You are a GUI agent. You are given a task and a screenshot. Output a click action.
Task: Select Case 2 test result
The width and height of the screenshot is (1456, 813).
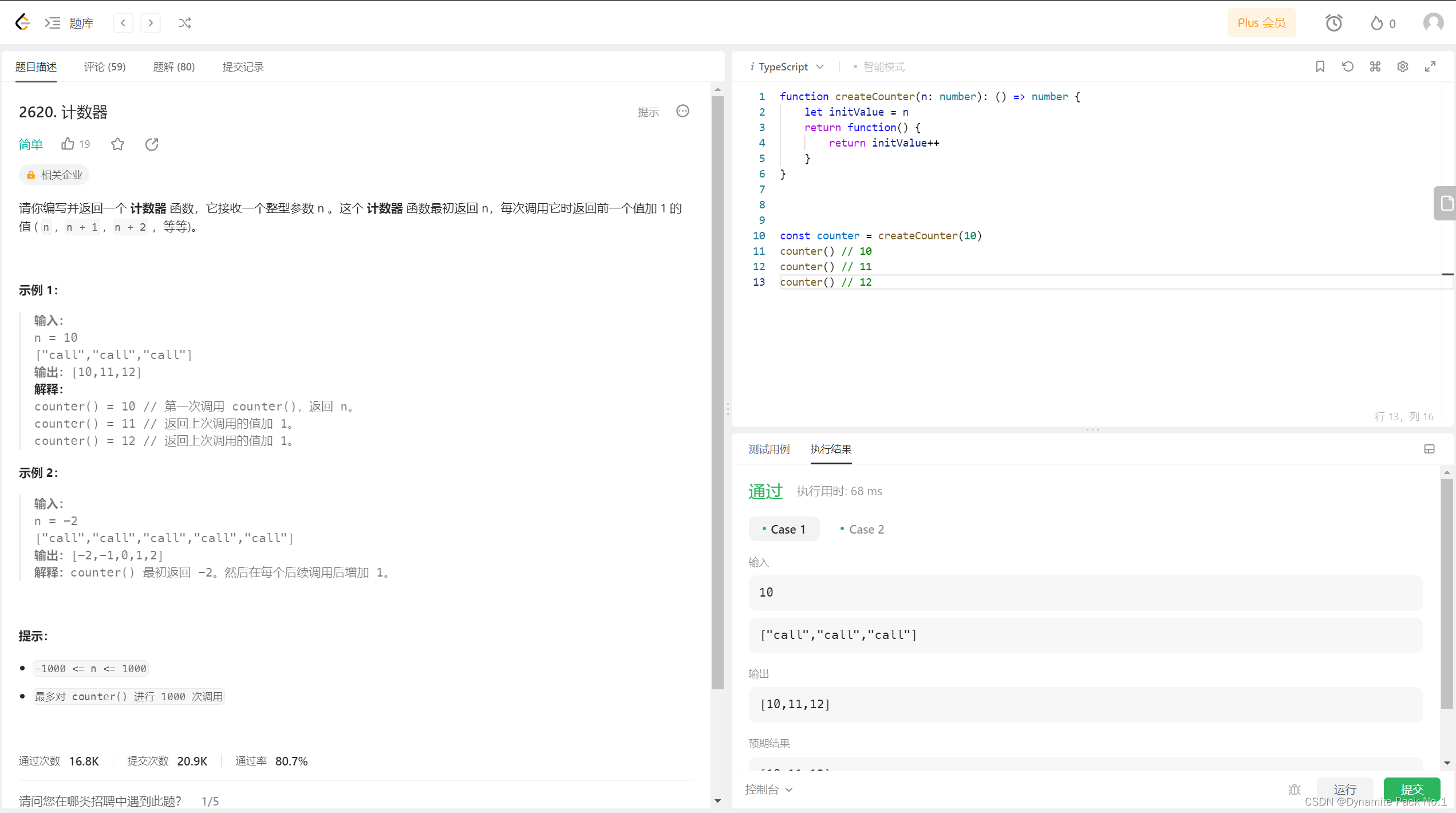[x=862, y=529]
